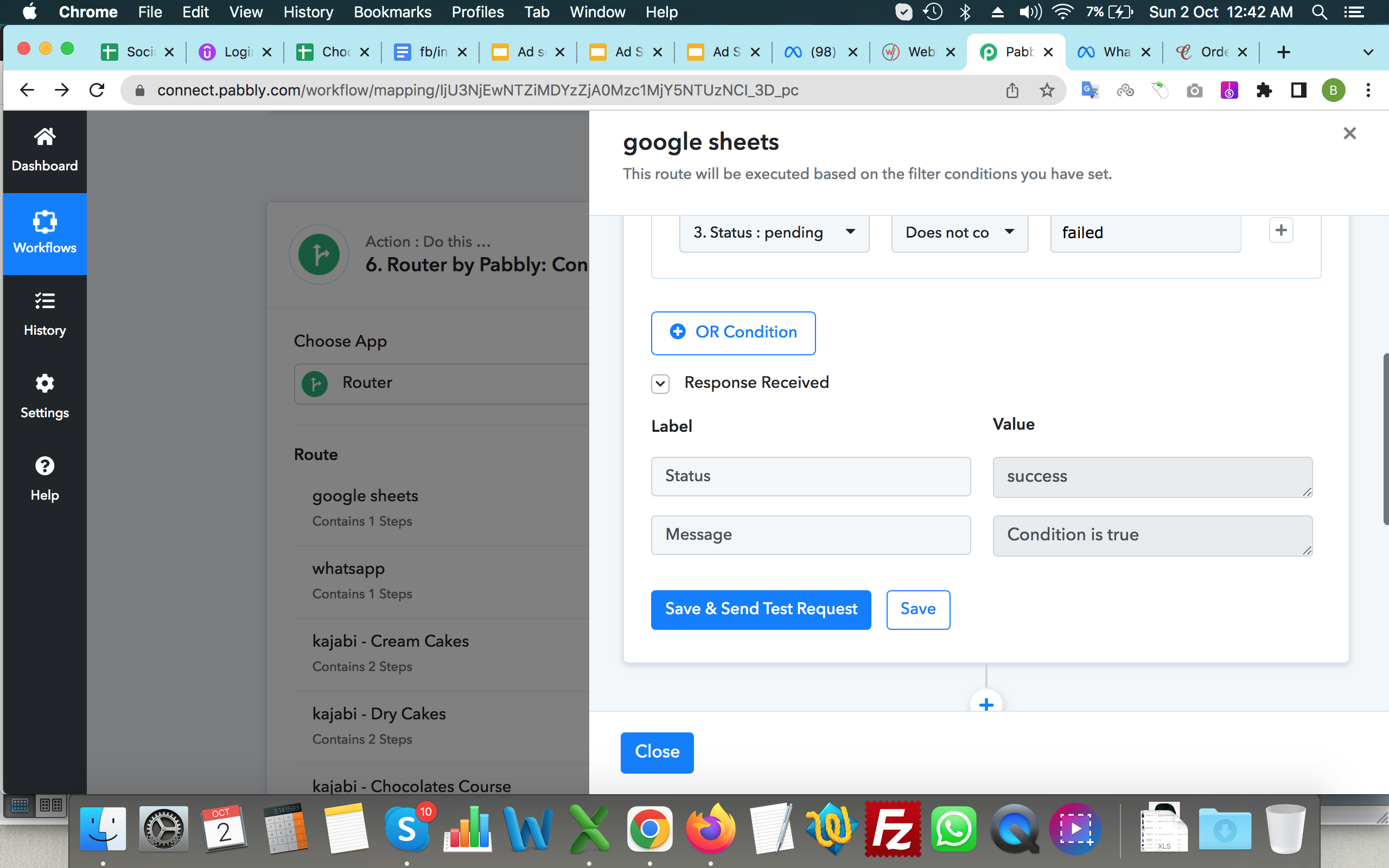Image resolution: width=1389 pixels, height=868 pixels.
Task: Switch to the Order browser tab
Action: click(1211, 52)
